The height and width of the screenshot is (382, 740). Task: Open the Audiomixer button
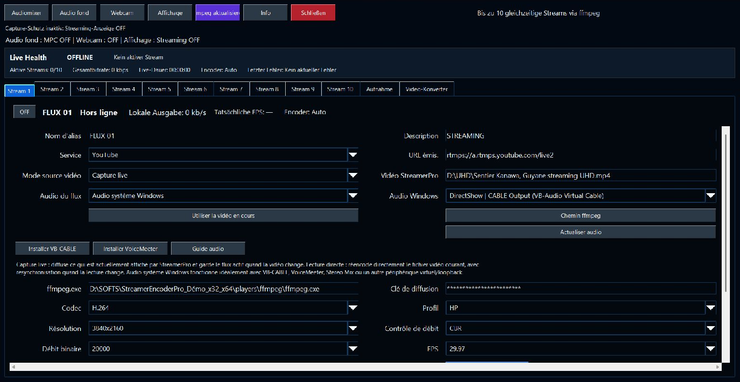coord(26,13)
